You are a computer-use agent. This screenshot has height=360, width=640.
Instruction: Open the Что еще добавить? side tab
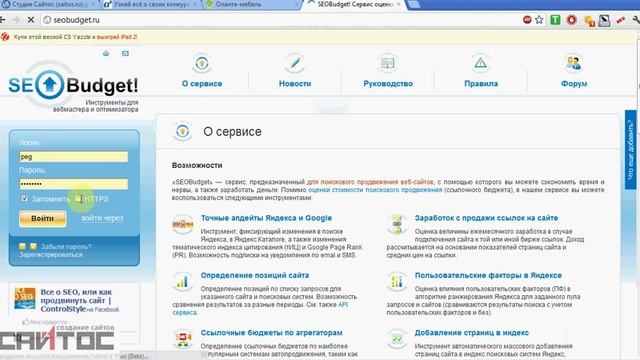631,149
